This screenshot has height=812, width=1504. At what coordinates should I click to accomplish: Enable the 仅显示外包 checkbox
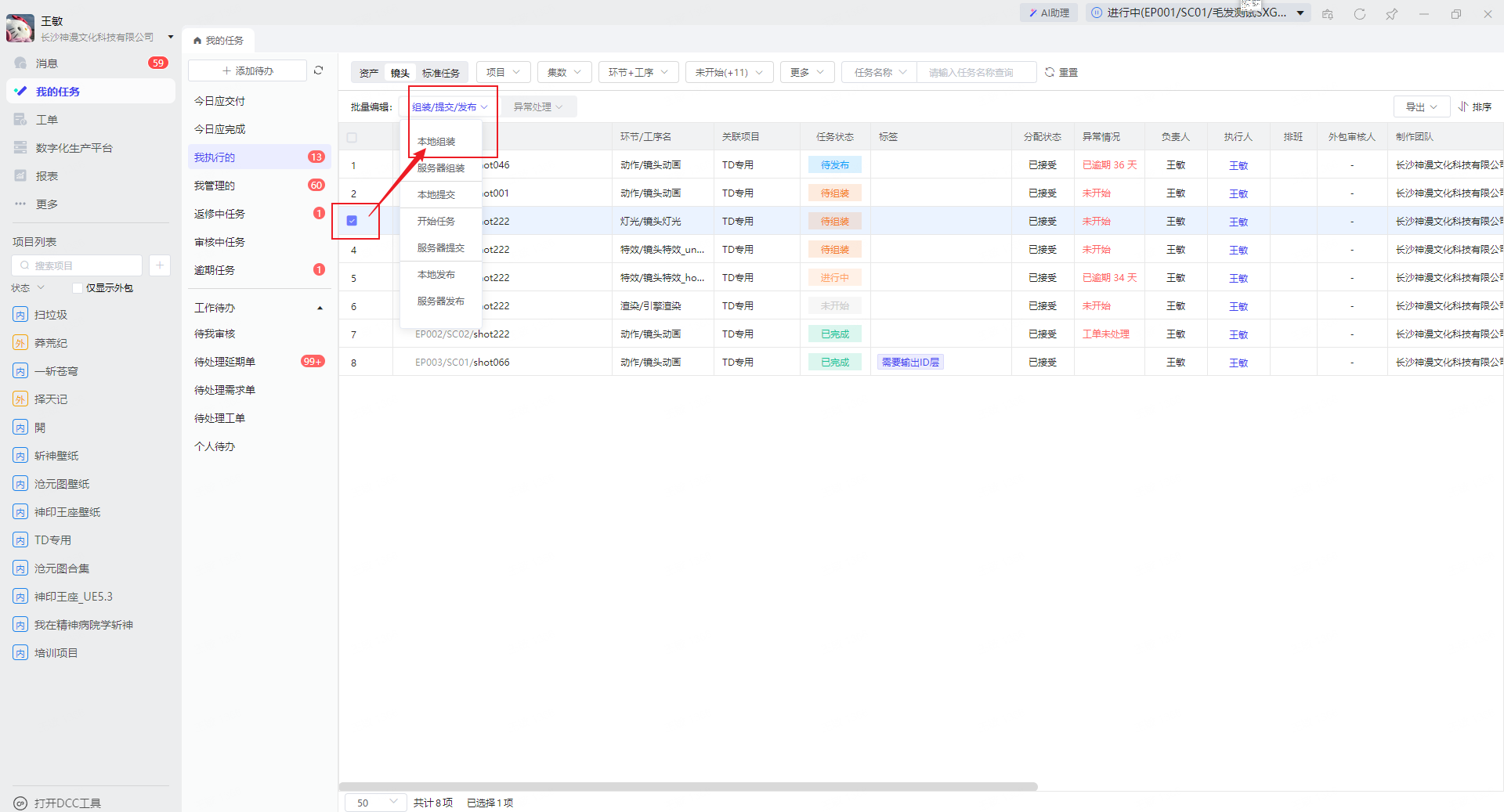pos(78,288)
